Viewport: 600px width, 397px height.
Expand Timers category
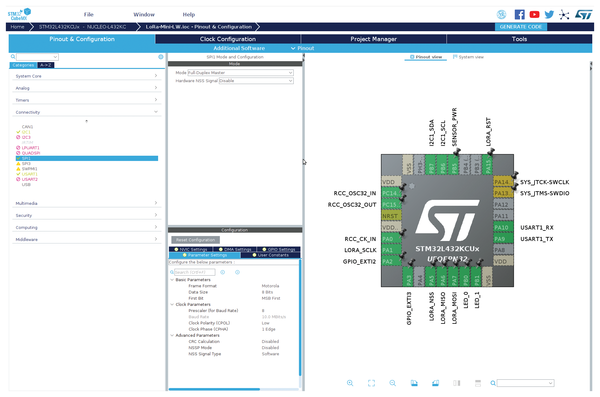(x=86, y=100)
